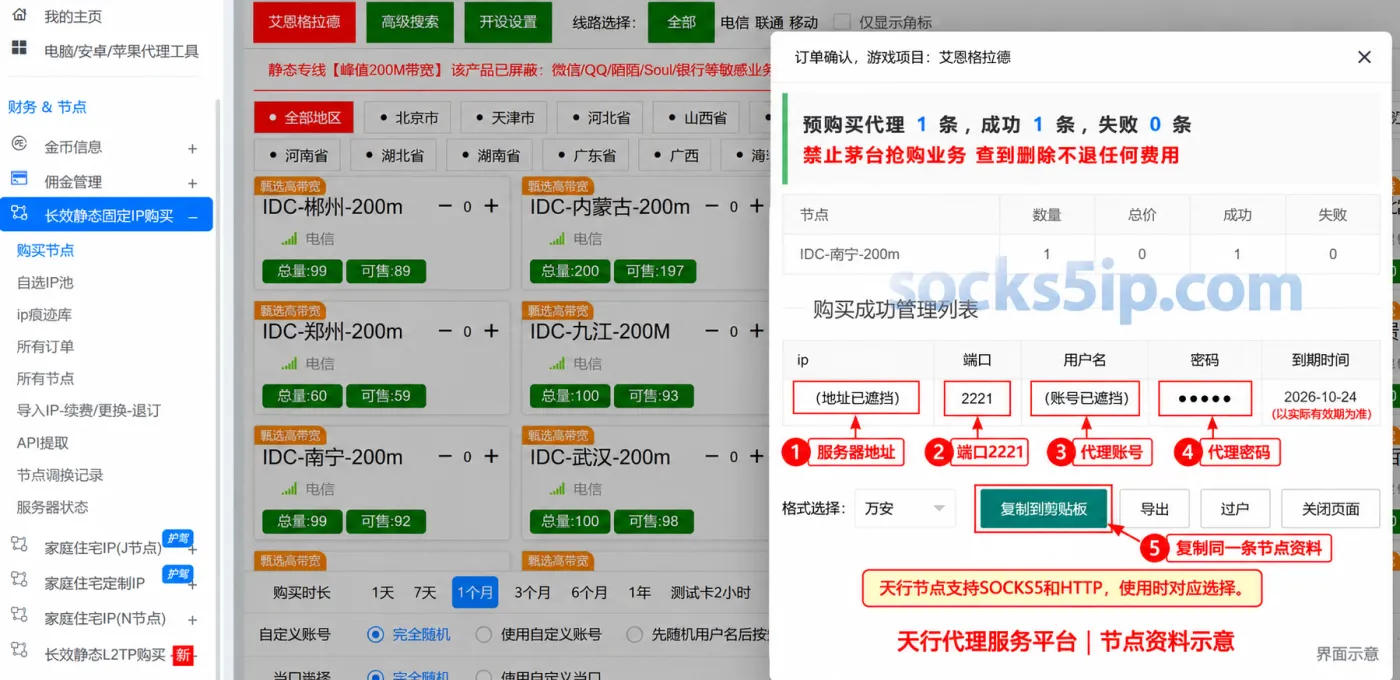Open API提取 in the sidebar
The height and width of the screenshot is (680, 1400).
coord(43,442)
